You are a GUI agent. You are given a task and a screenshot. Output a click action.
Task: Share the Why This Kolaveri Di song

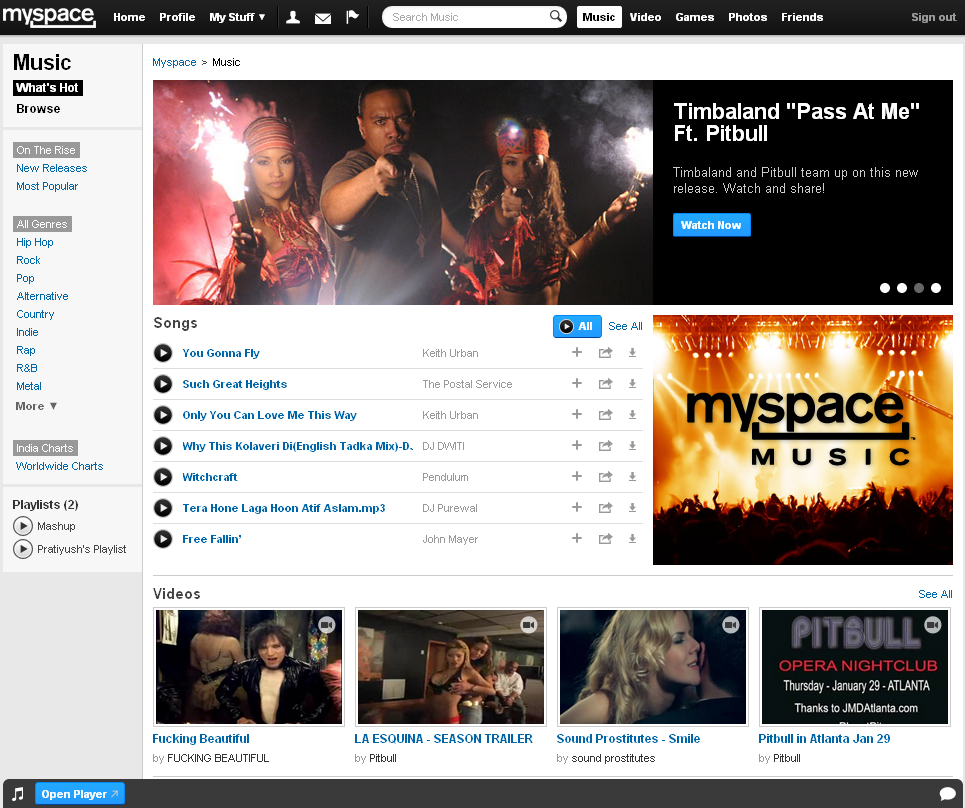click(x=606, y=446)
